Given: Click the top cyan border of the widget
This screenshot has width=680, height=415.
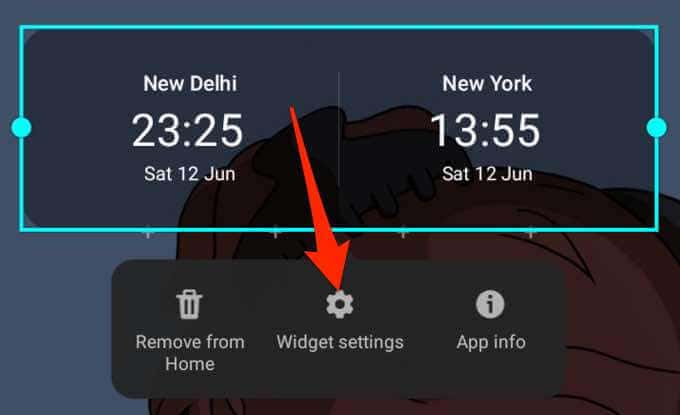Looking at the screenshot, I should tap(339, 27).
